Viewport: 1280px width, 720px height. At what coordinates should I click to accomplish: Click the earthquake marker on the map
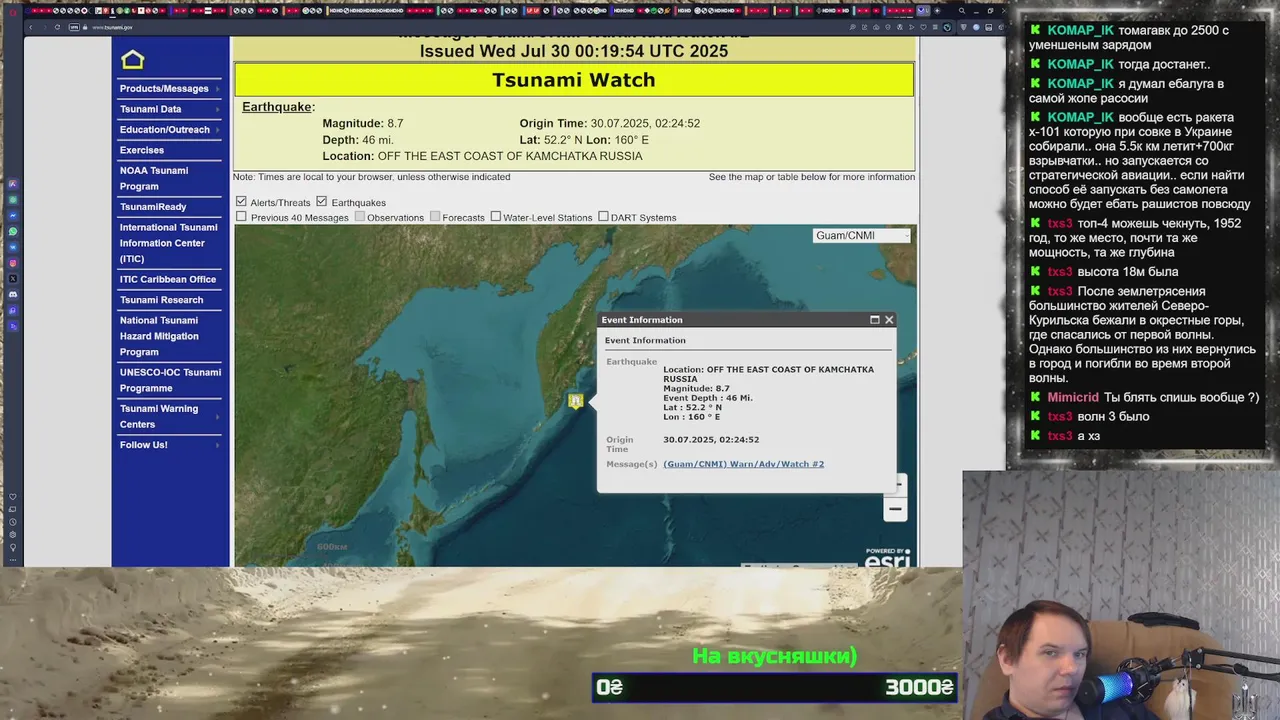click(575, 401)
